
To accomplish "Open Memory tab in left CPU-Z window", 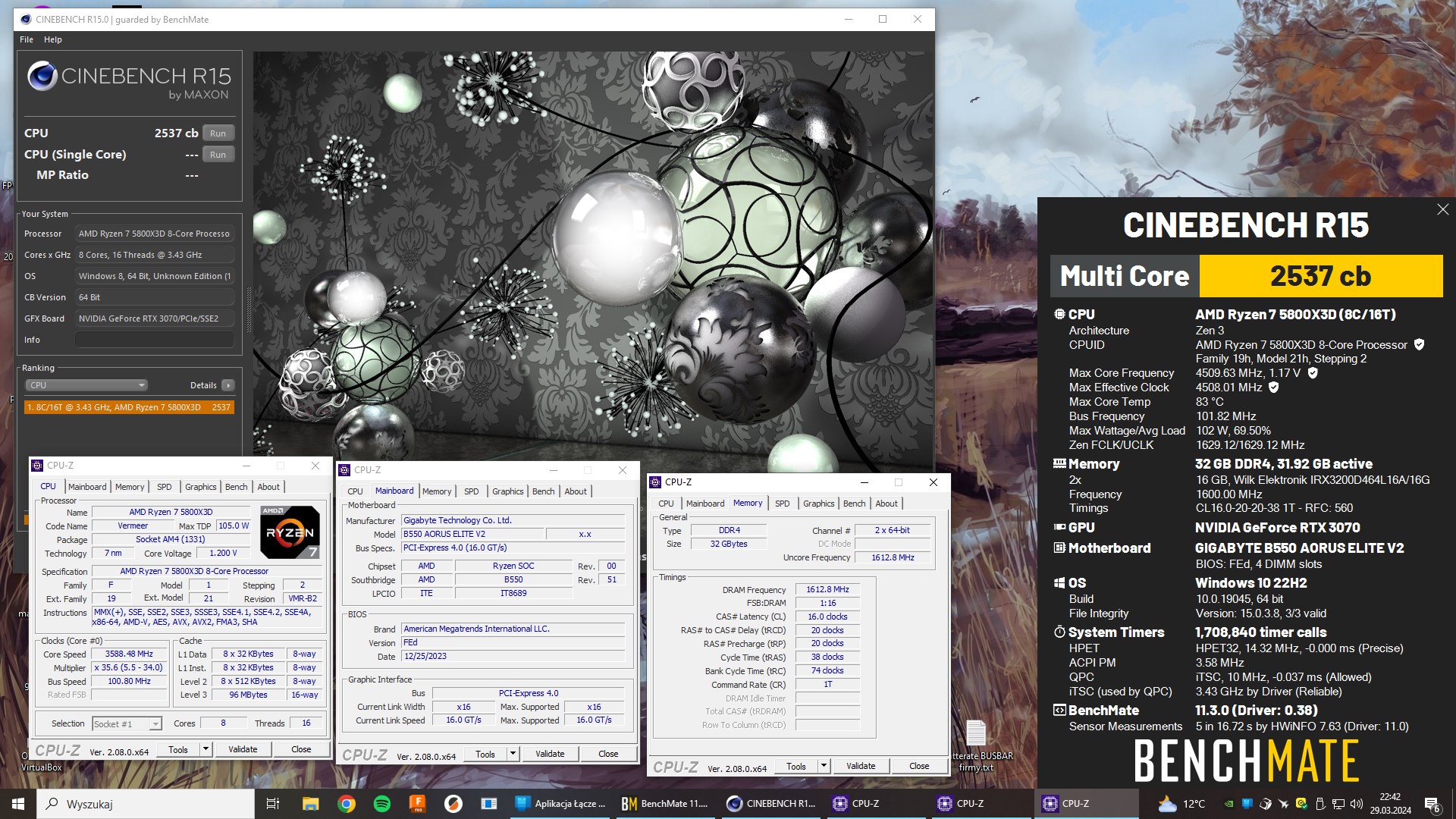I will (x=130, y=487).
